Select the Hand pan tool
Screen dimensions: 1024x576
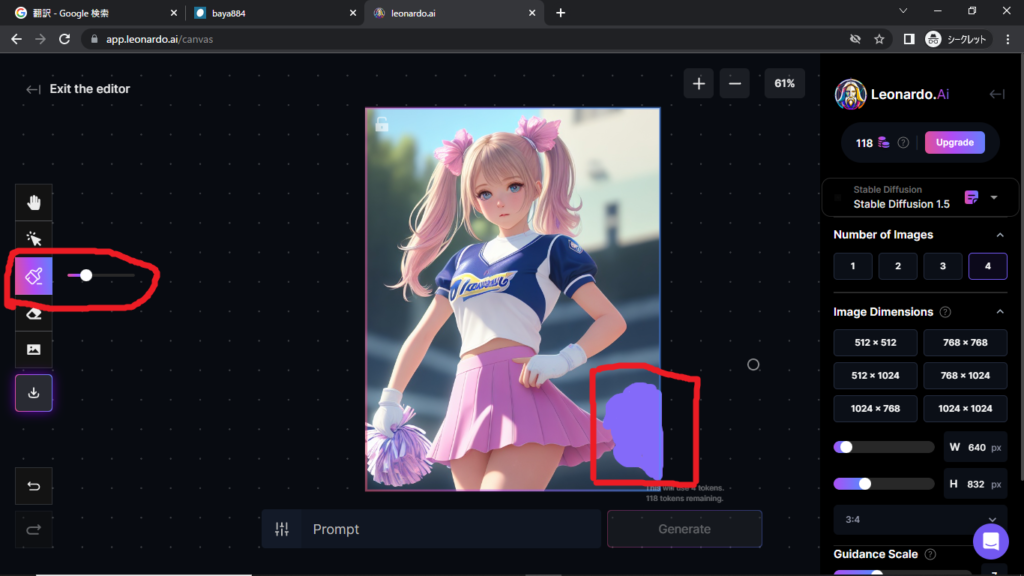pyautogui.click(x=34, y=203)
